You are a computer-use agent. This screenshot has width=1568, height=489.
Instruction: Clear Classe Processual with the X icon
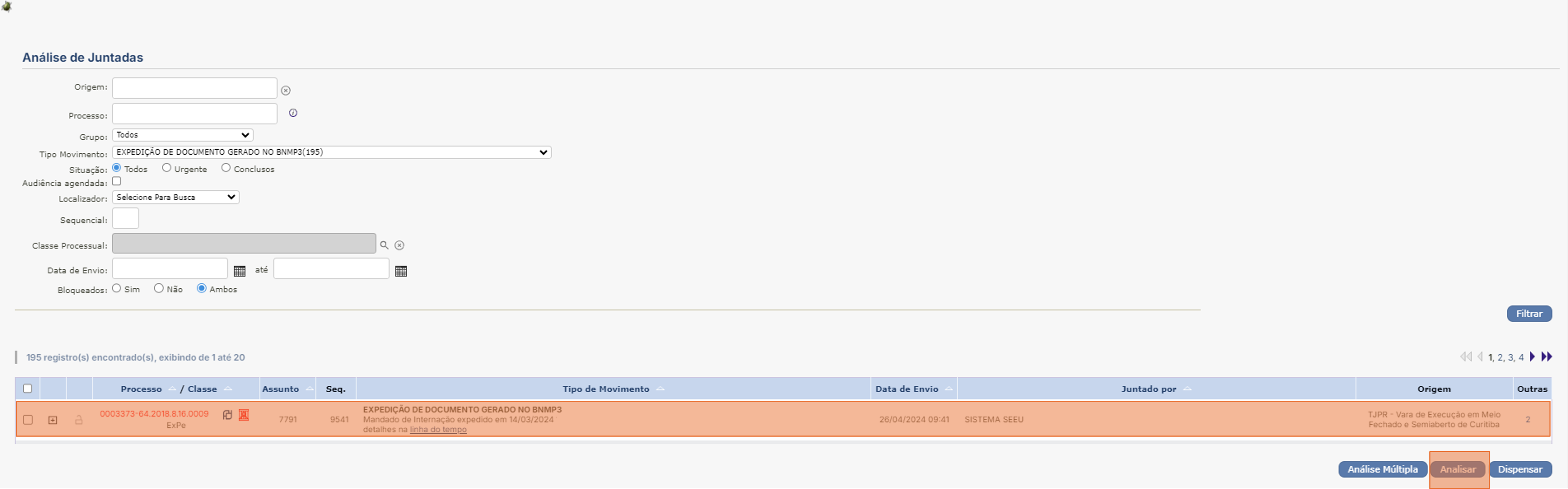pyautogui.click(x=399, y=246)
